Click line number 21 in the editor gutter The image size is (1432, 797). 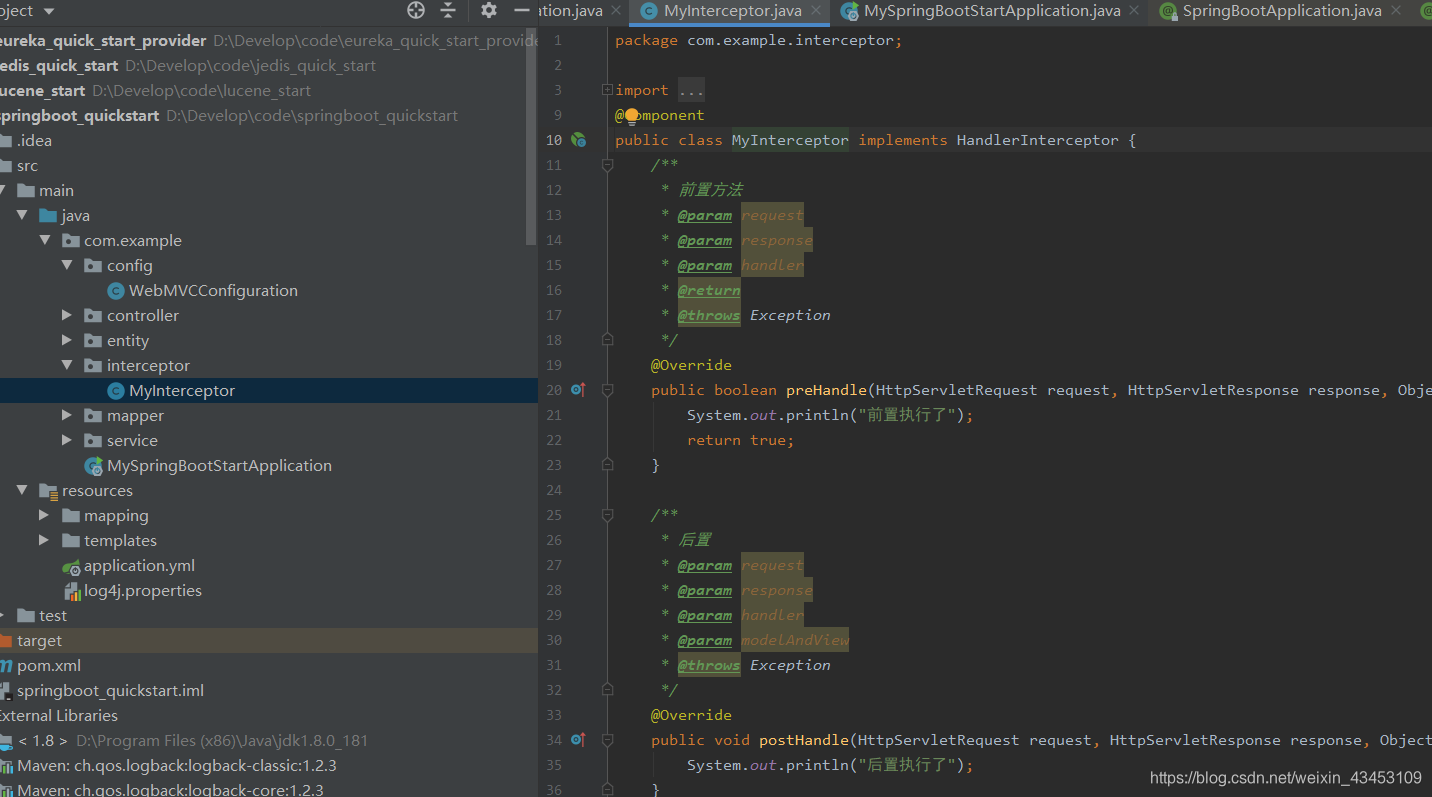pos(554,415)
